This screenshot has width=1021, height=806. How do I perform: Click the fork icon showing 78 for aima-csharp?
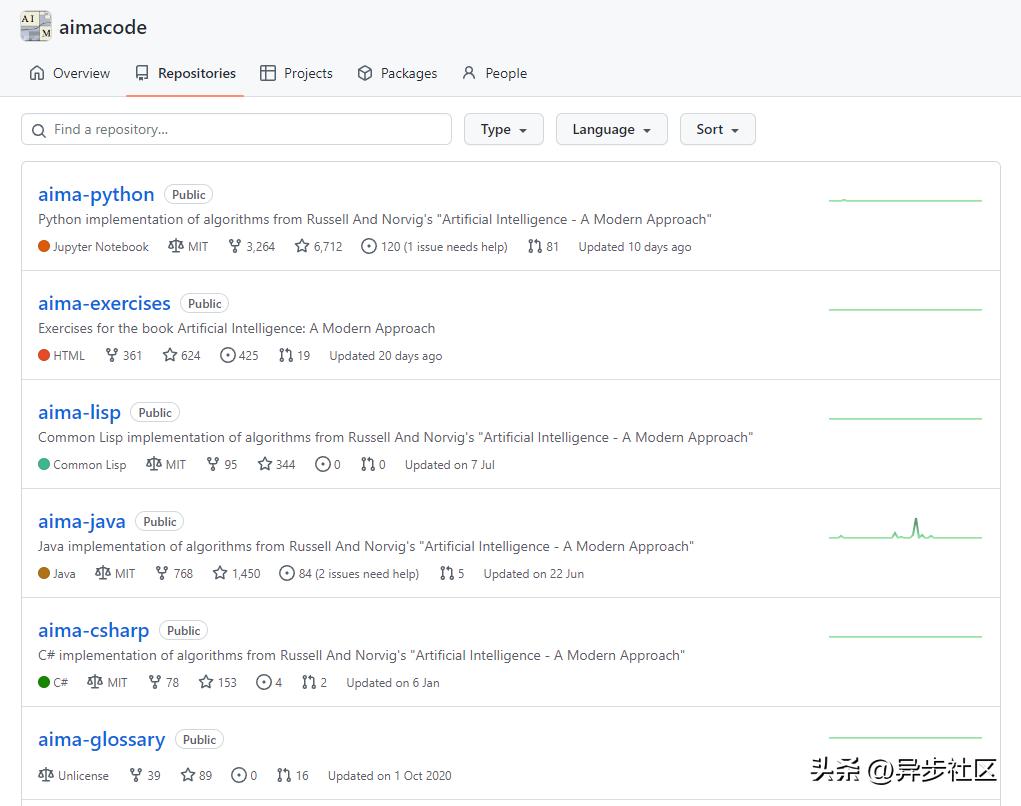coord(155,682)
